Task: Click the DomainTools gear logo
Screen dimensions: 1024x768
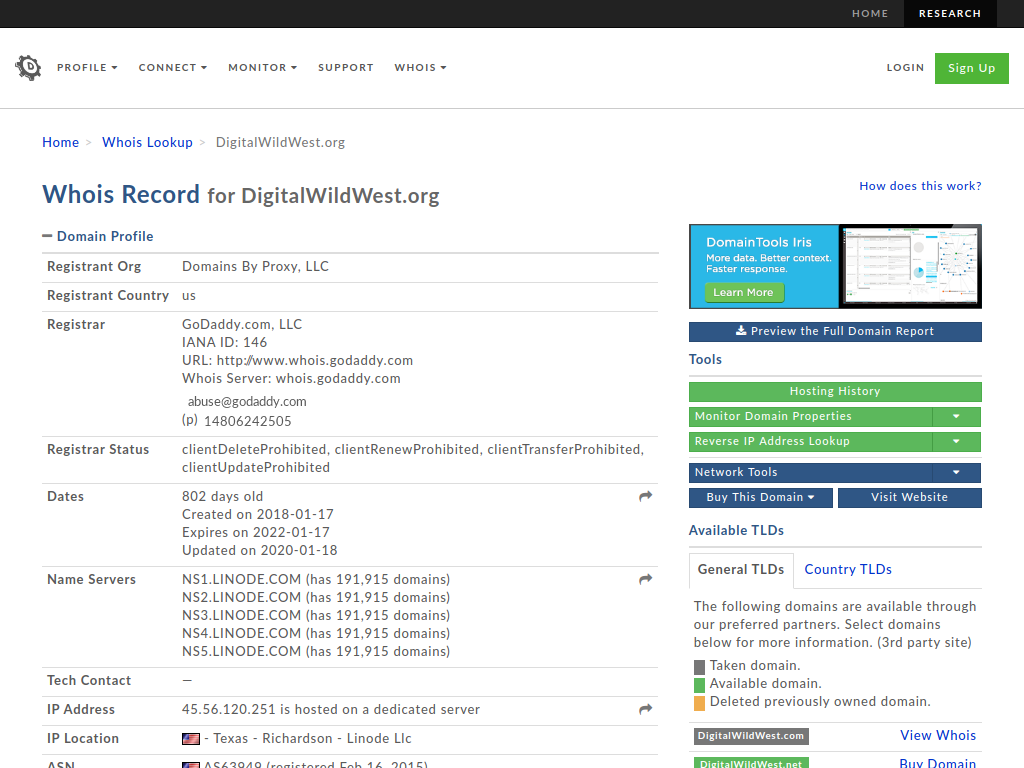Action: click(28, 67)
